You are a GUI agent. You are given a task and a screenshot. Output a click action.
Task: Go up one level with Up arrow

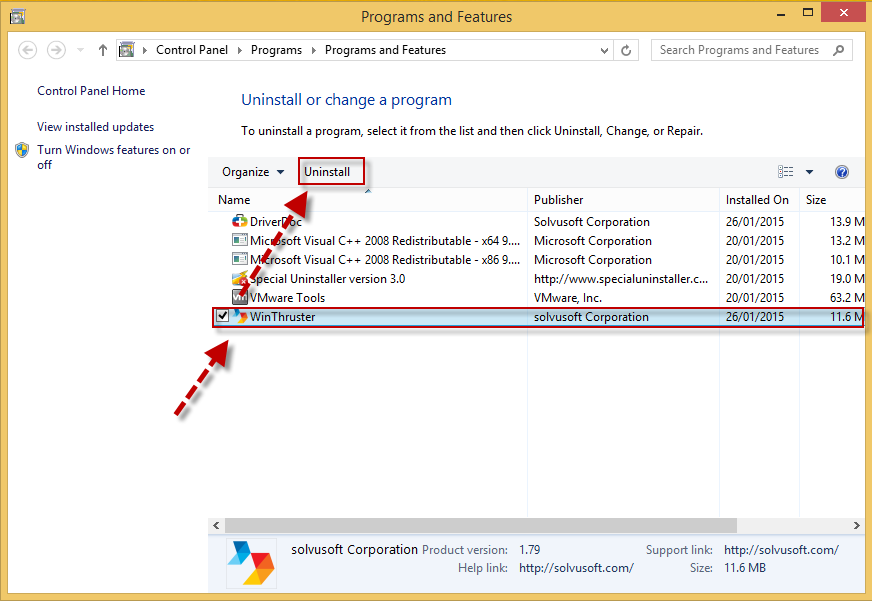102,50
